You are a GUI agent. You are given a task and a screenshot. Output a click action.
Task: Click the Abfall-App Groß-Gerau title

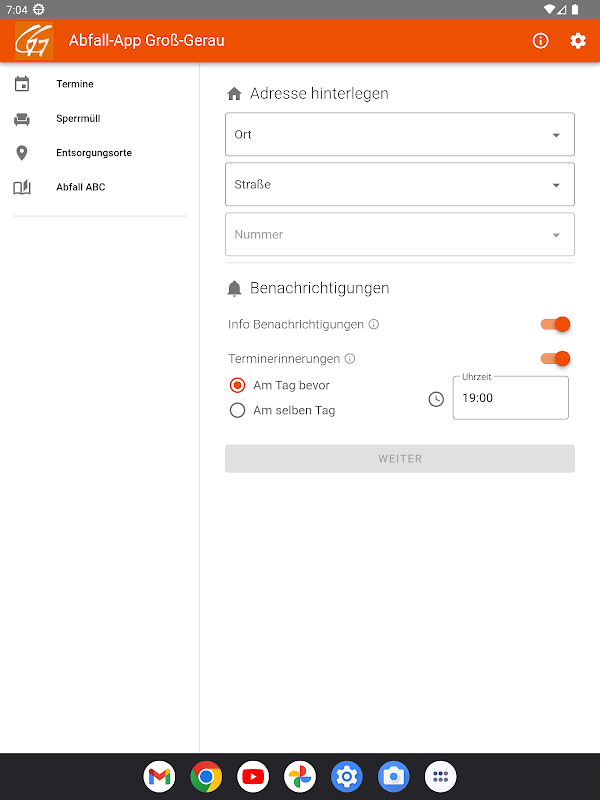[147, 40]
